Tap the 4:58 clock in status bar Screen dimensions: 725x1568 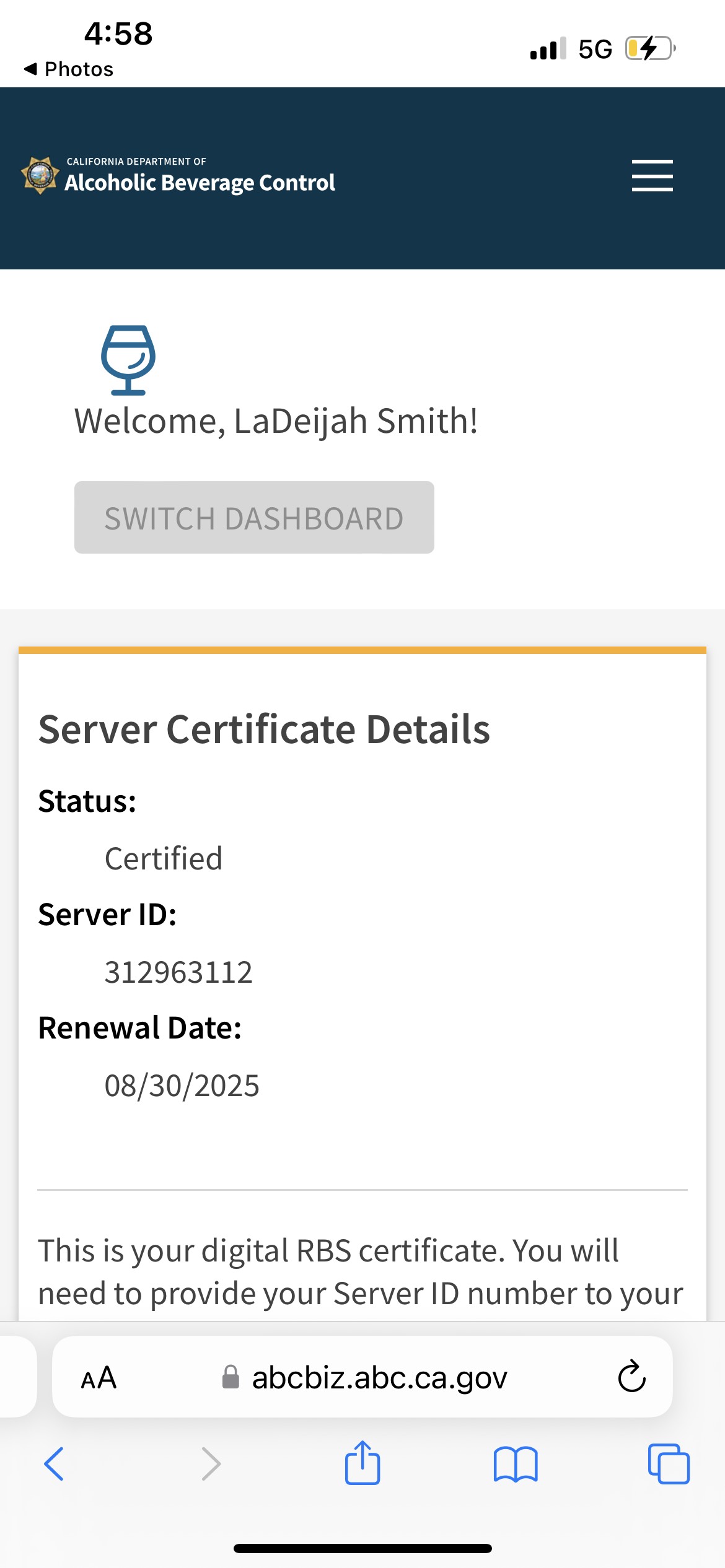click(118, 33)
